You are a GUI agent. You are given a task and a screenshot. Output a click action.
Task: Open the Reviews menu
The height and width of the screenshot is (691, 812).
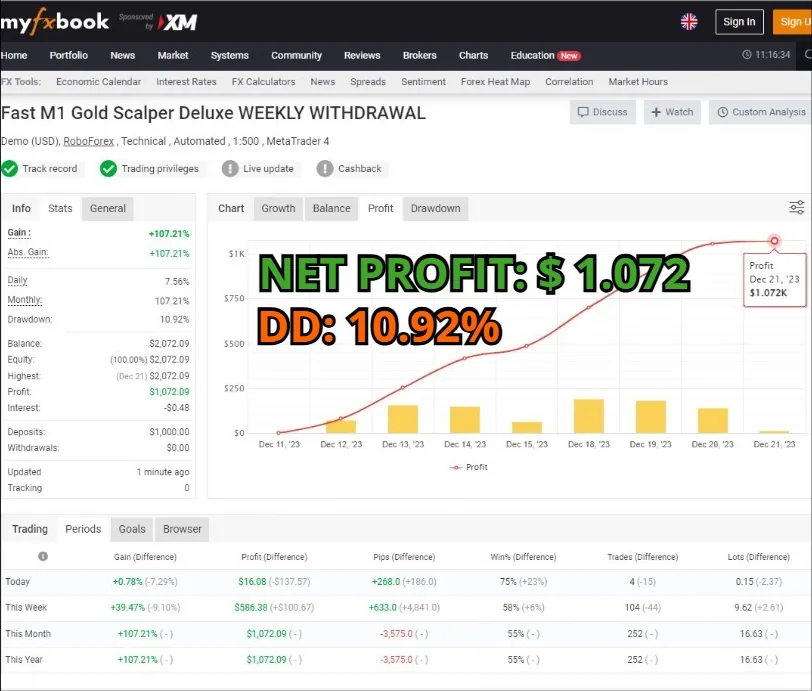pos(362,55)
